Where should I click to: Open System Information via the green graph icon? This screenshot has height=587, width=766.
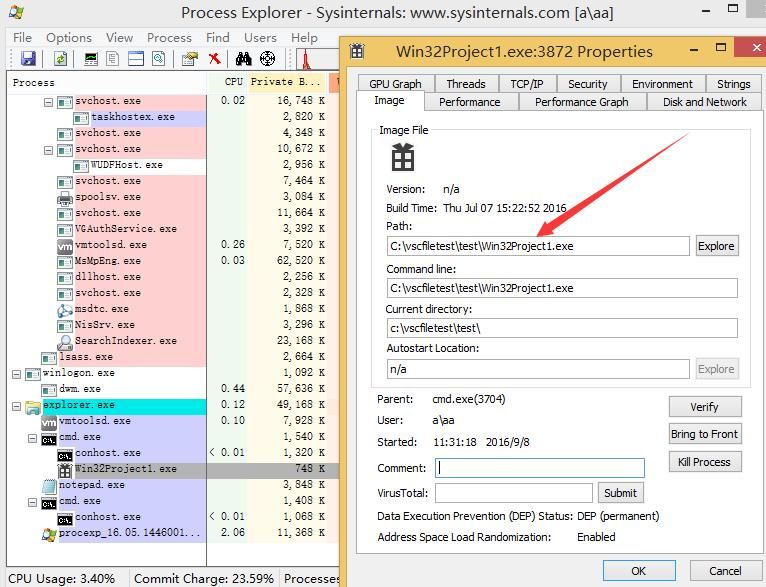(91, 59)
